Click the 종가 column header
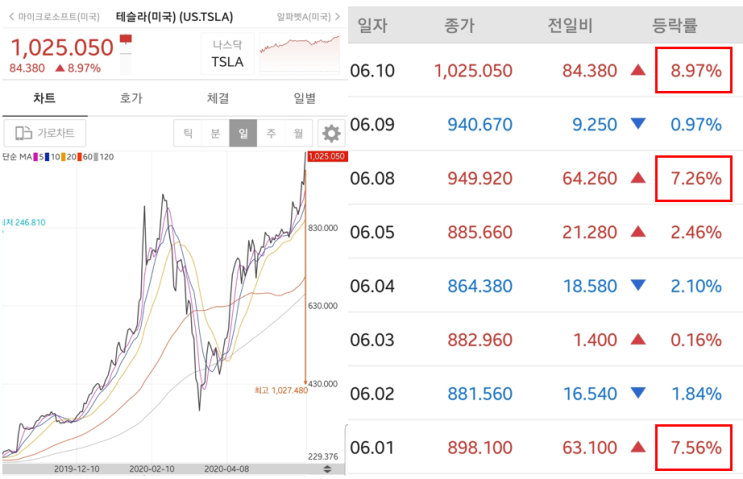The image size is (743, 479). coord(459,25)
